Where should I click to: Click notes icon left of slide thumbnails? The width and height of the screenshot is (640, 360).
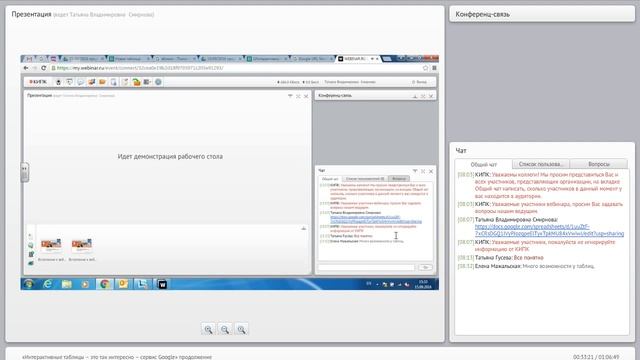click(31, 254)
